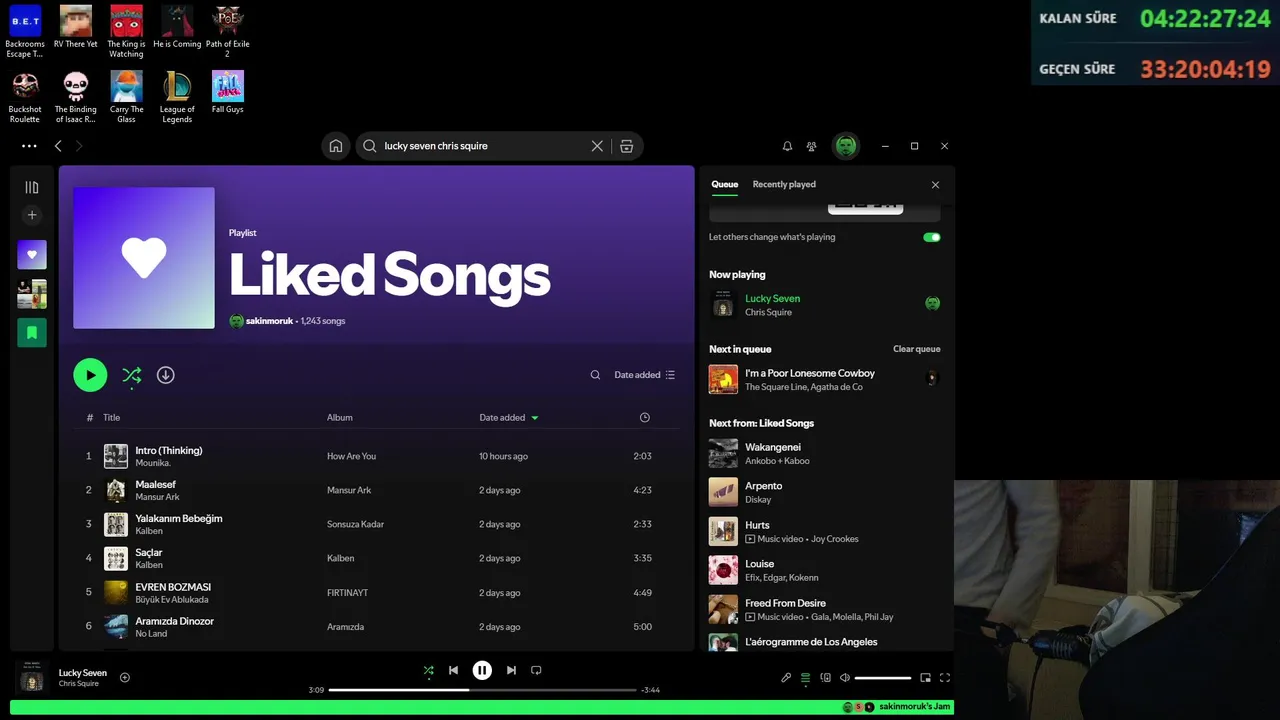
Task: Open Chris Squire artist link in player bar
Action: click(78, 684)
